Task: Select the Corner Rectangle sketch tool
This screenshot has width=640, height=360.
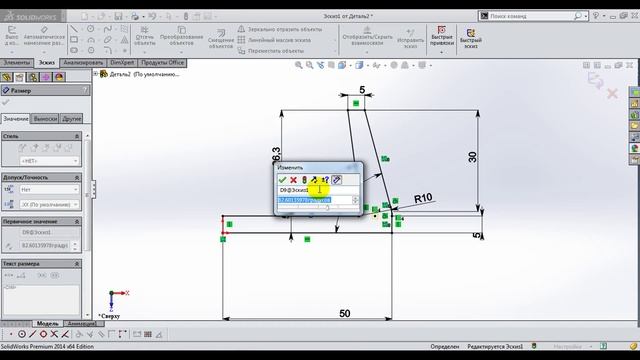Action: tap(74, 40)
